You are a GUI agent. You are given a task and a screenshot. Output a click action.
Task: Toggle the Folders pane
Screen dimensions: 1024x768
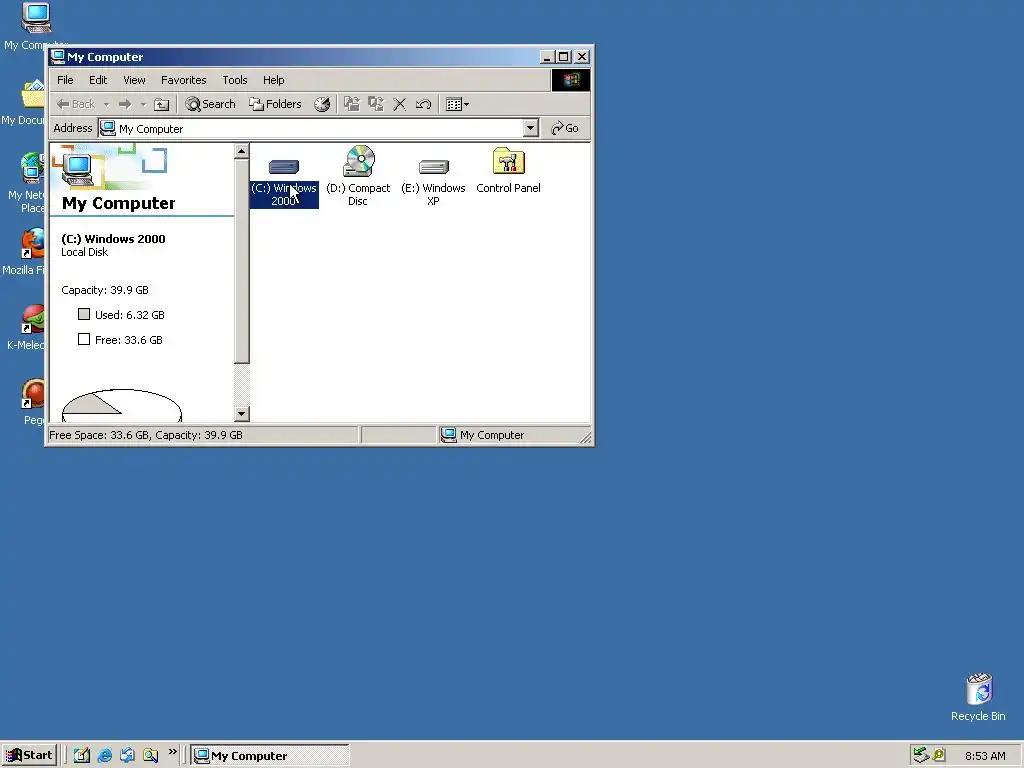(x=275, y=104)
